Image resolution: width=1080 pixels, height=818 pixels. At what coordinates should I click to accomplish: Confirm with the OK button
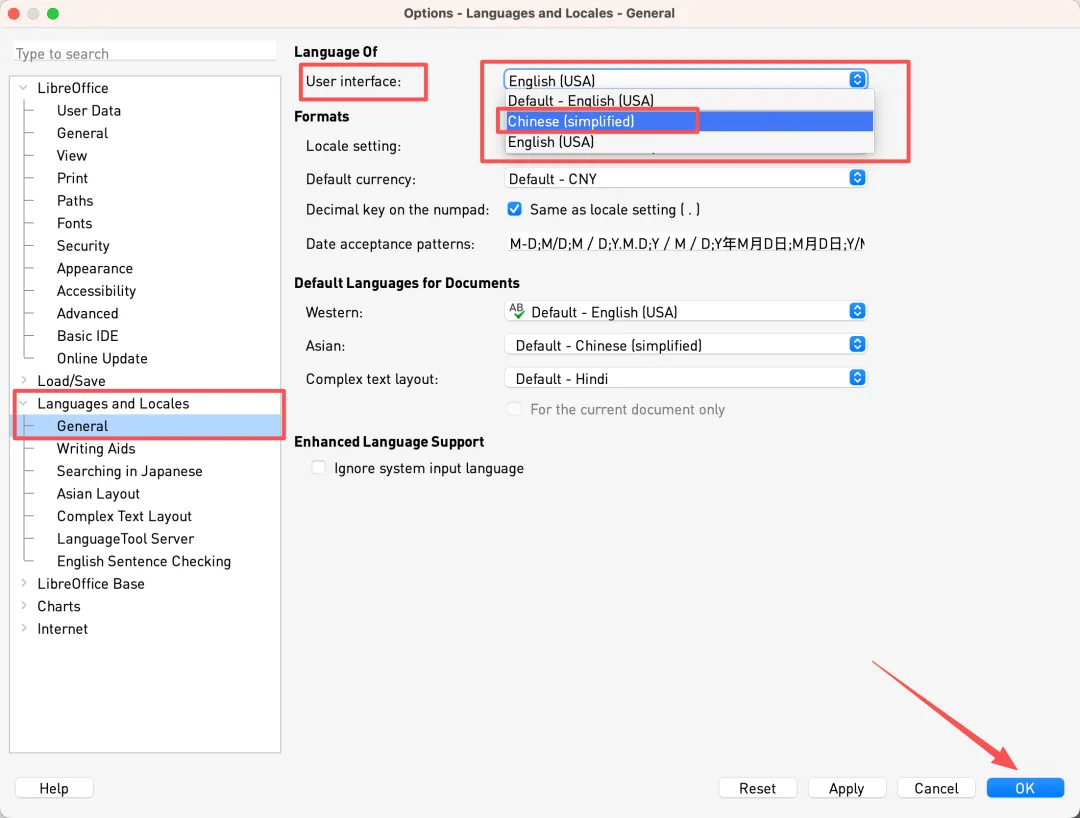1025,788
